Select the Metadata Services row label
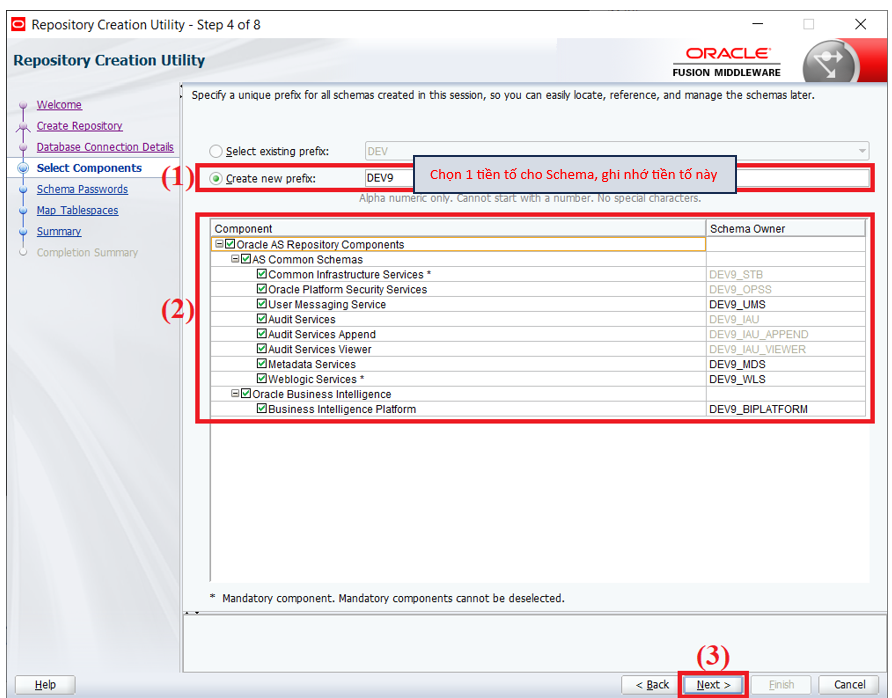This screenshot has width=892, height=698. click(x=312, y=364)
